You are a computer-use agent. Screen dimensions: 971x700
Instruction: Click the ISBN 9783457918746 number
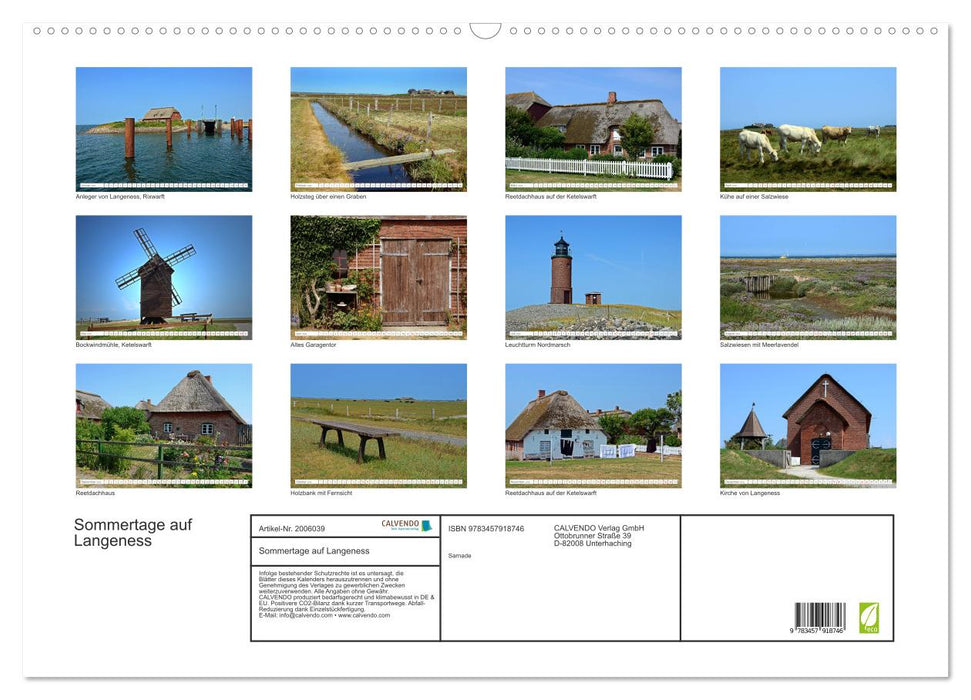486,528
